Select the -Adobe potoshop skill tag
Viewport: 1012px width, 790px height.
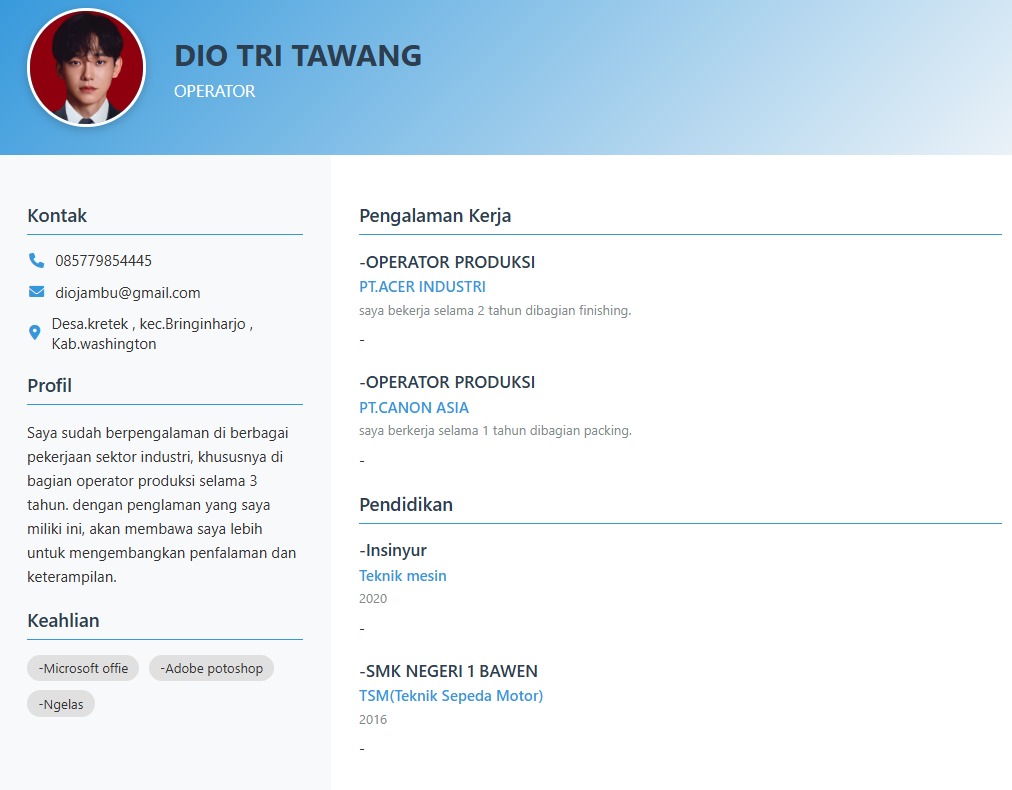click(211, 667)
